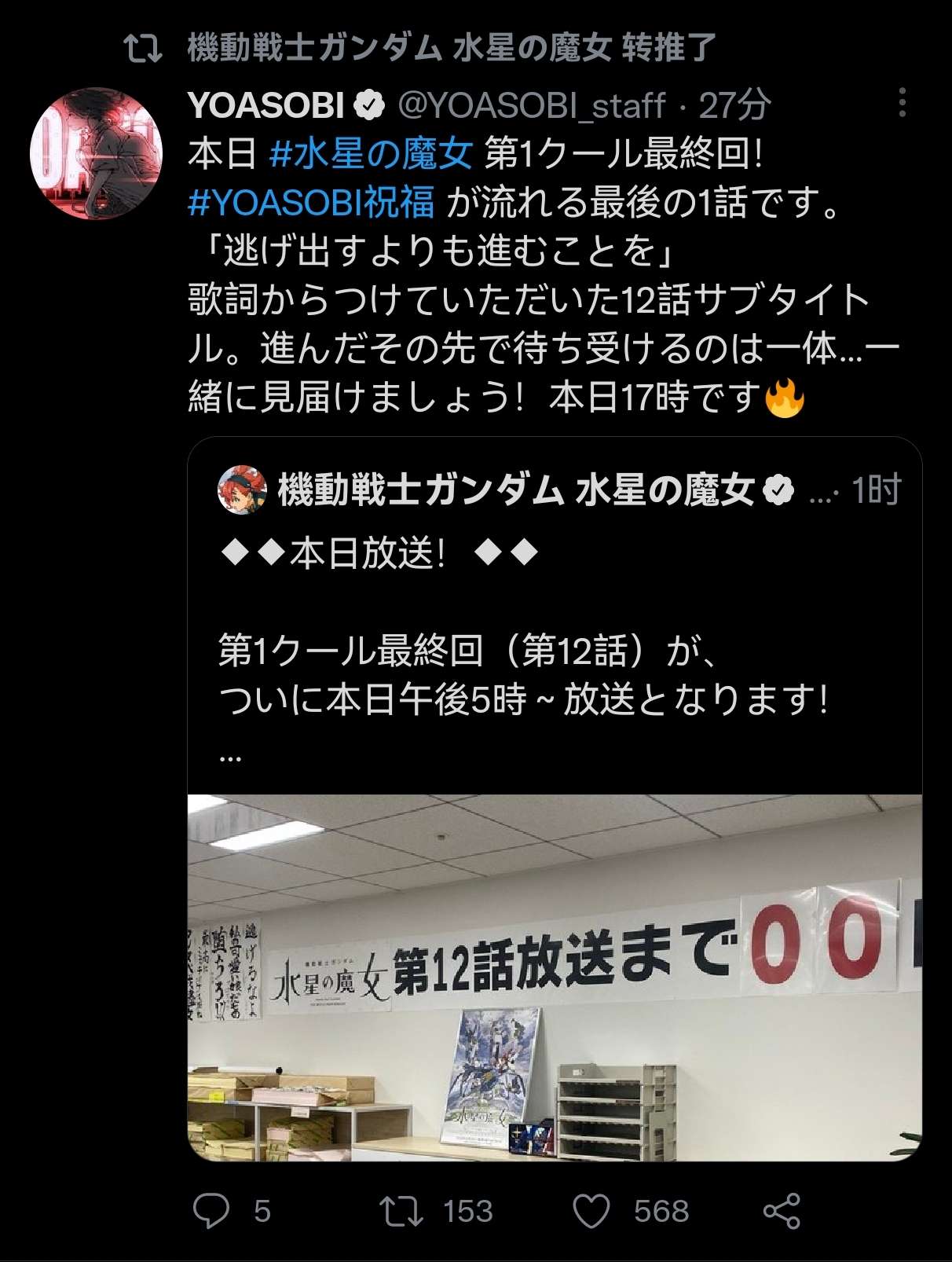Click quoted account name 機動戦士ガンダム 水星の魔女
This screenshot has width=952, height=1262.
coord(516,490)
